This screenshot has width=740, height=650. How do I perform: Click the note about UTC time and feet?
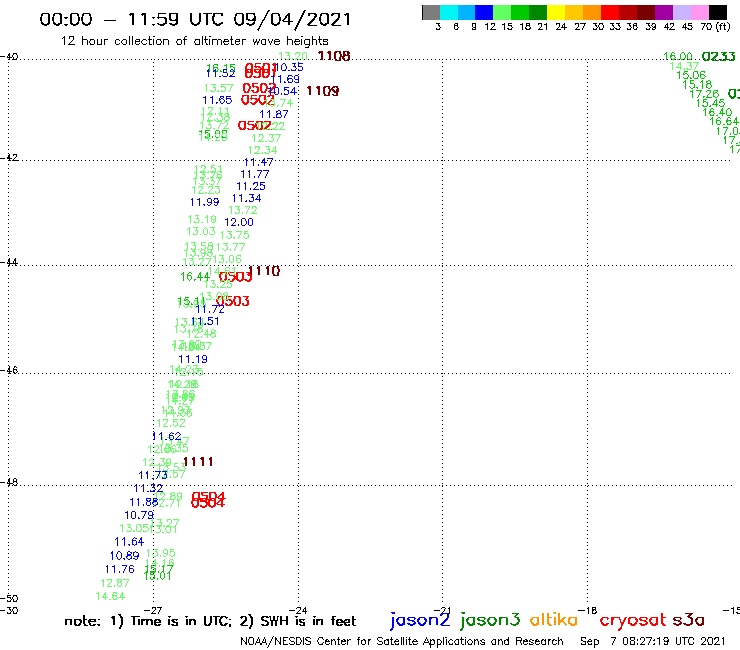point(210,621)
